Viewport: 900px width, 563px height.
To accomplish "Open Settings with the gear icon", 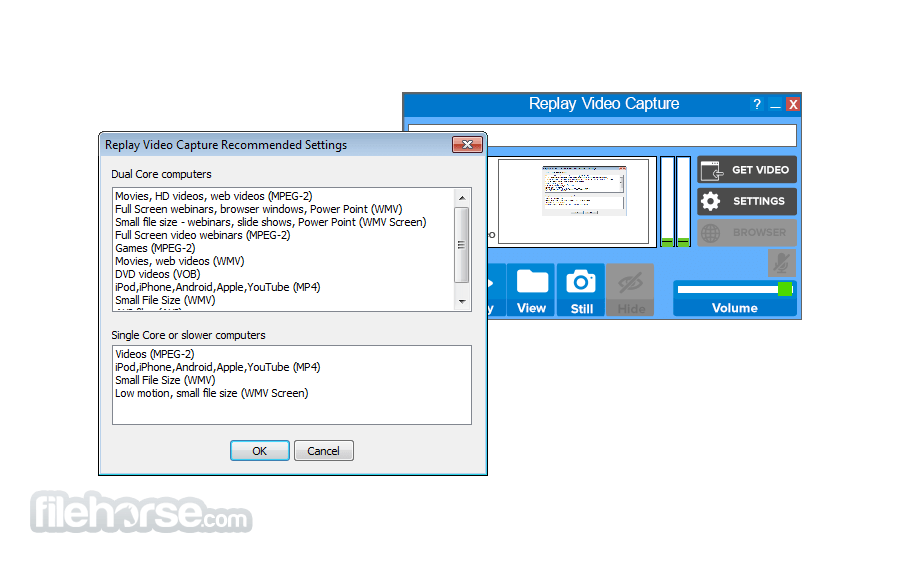I will point(747,201).
